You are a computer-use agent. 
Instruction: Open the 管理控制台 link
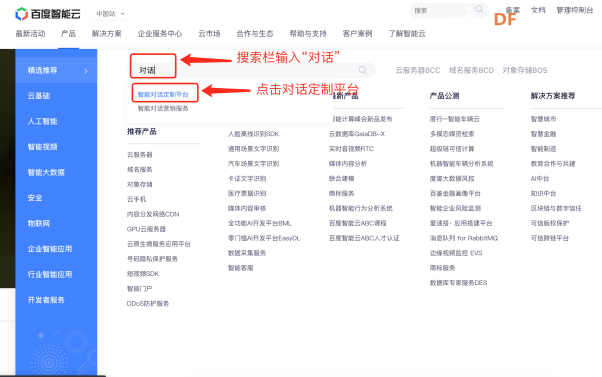pos(575,10)
